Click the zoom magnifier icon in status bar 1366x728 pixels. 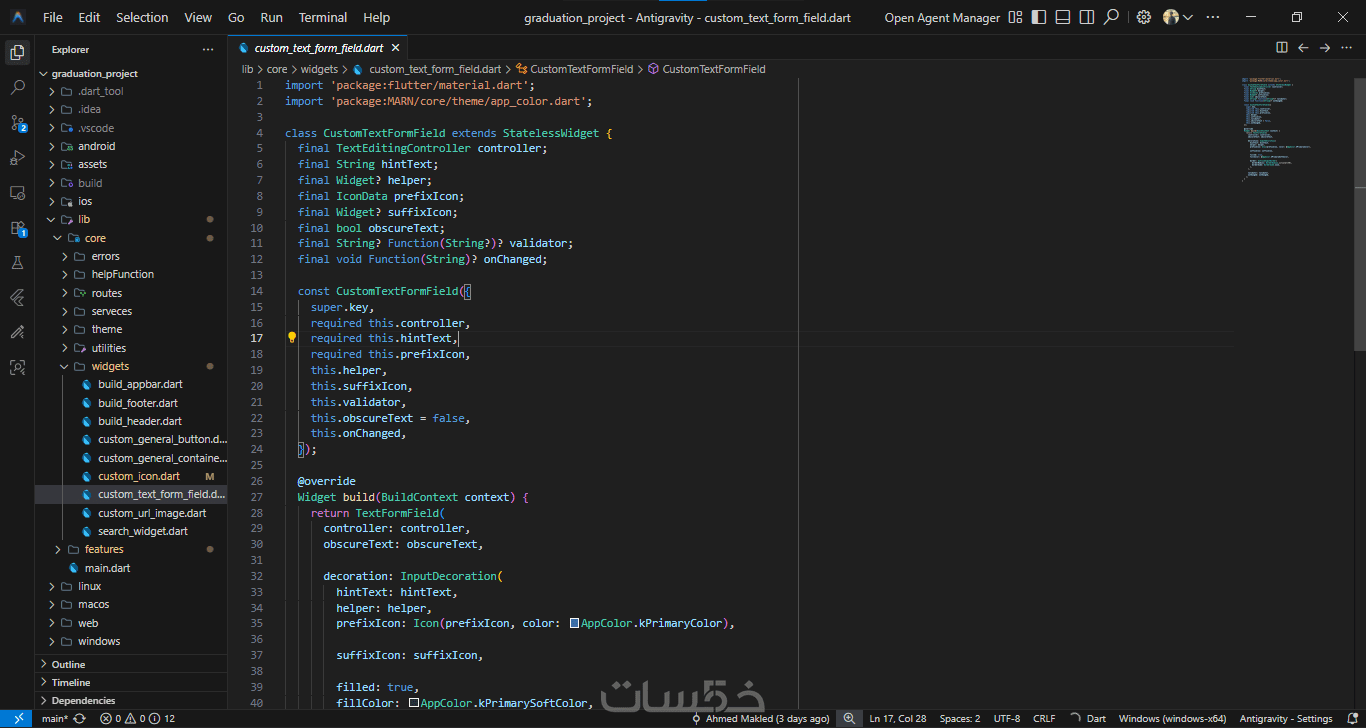point(849,718)
